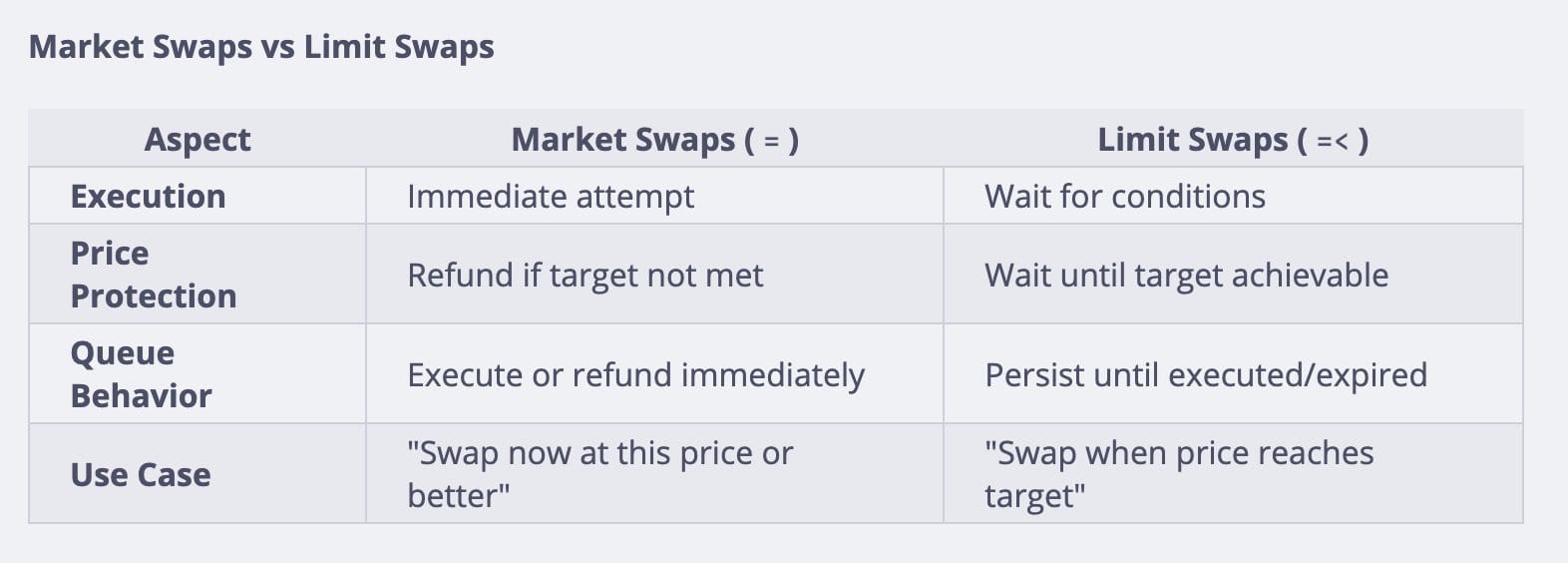The height and width of the screenshot is (563, 1568).
Task: Click the 'Aspect' column header
Action: [x=197, y=140]
